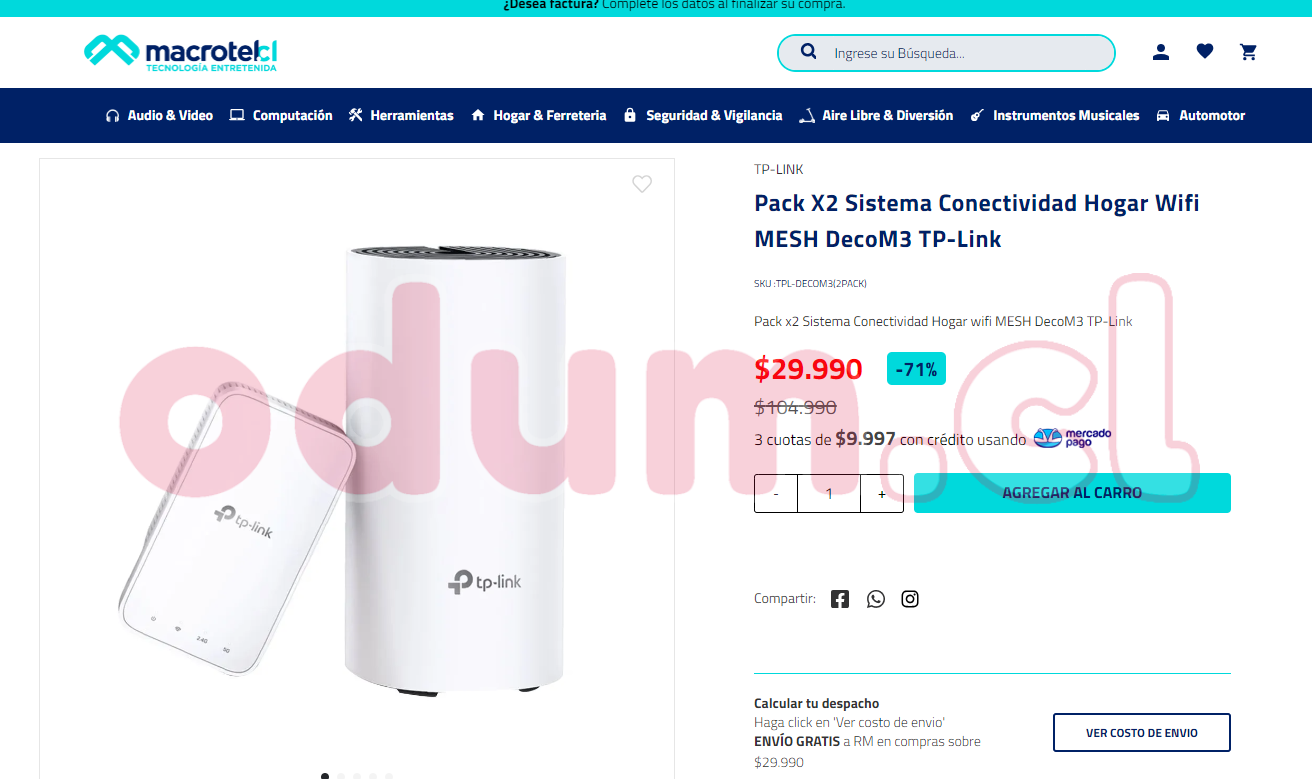Share product on Instagram

click(910, 599)
